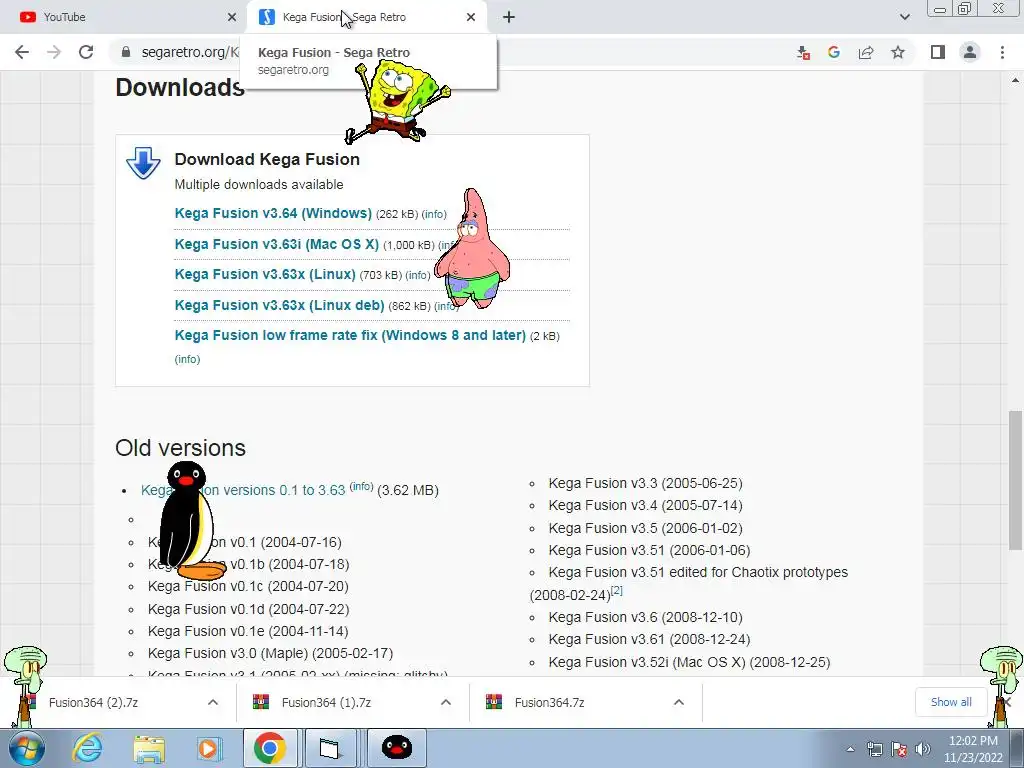Open downloaded file Fusion364.7z
This screenshot has width=1024, height=768.
coord(549,703)
